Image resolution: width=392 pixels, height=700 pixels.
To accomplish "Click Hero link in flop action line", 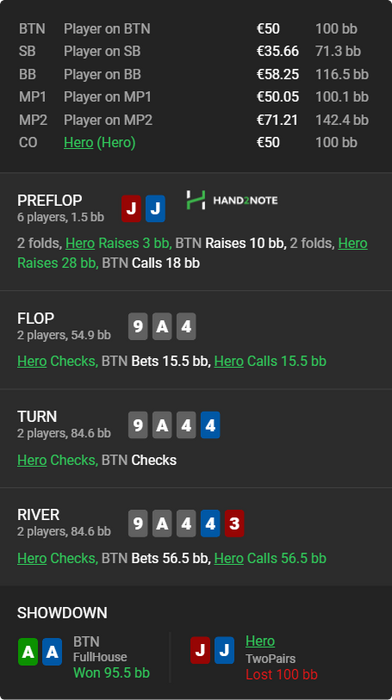I will [32, 361].
